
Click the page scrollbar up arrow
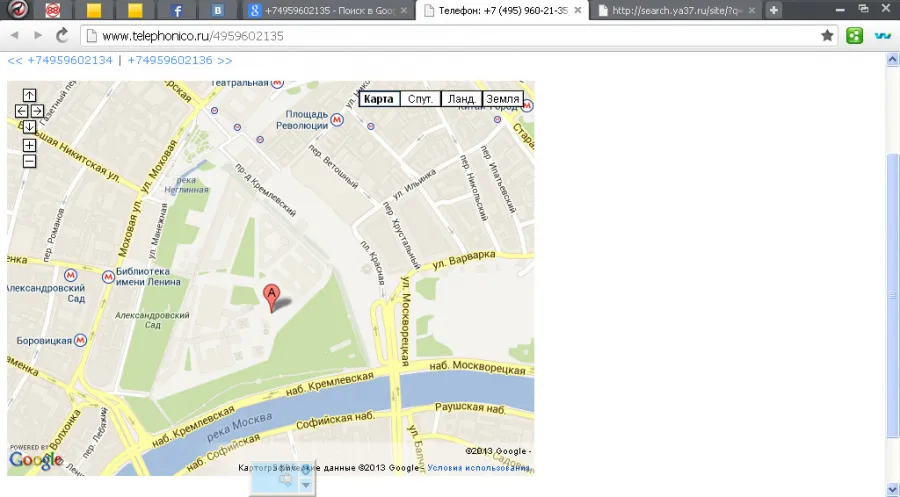coord(893,59)
